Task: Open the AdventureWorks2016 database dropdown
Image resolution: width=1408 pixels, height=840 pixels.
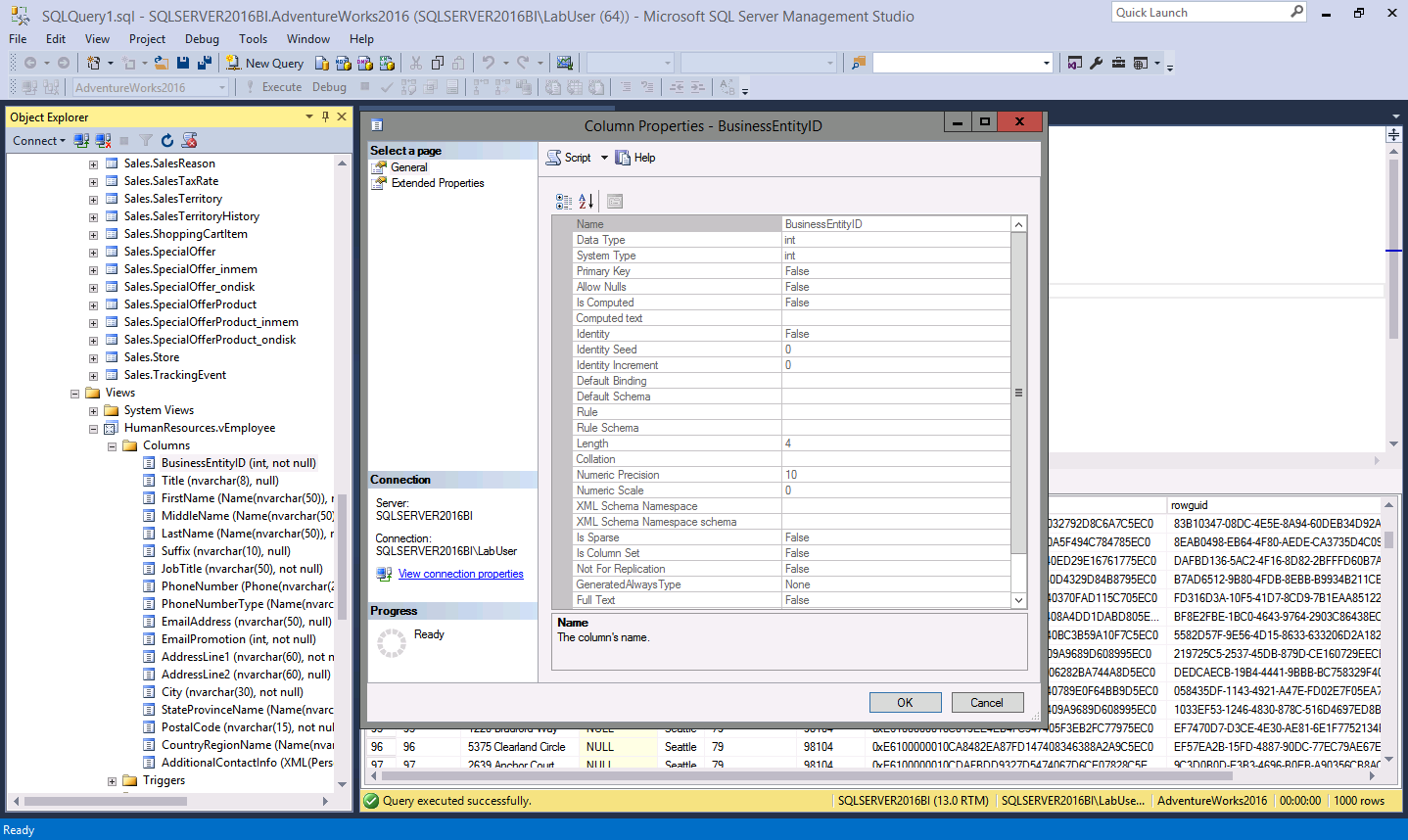Action: (x=223, y=86)
